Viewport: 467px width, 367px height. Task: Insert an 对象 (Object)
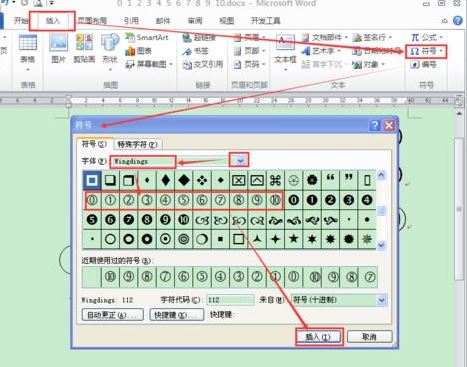tap(369, 64)
